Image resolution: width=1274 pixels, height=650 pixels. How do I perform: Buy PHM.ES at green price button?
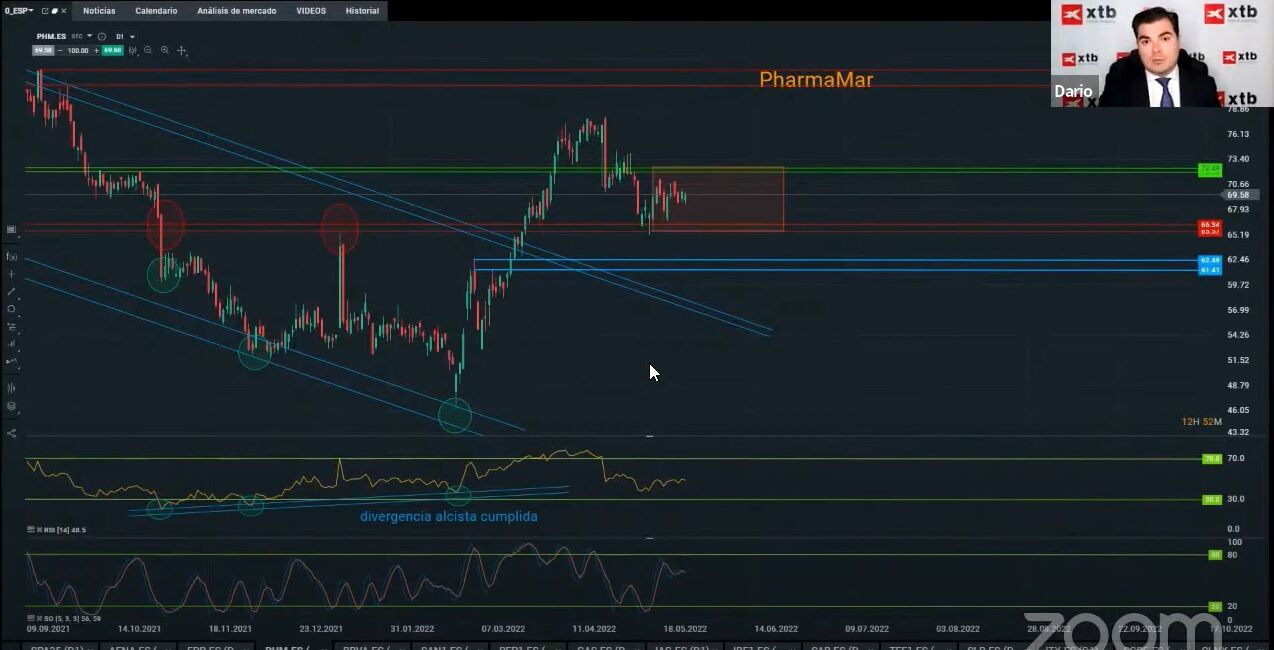pyautogui.click(x=112, y=50)
